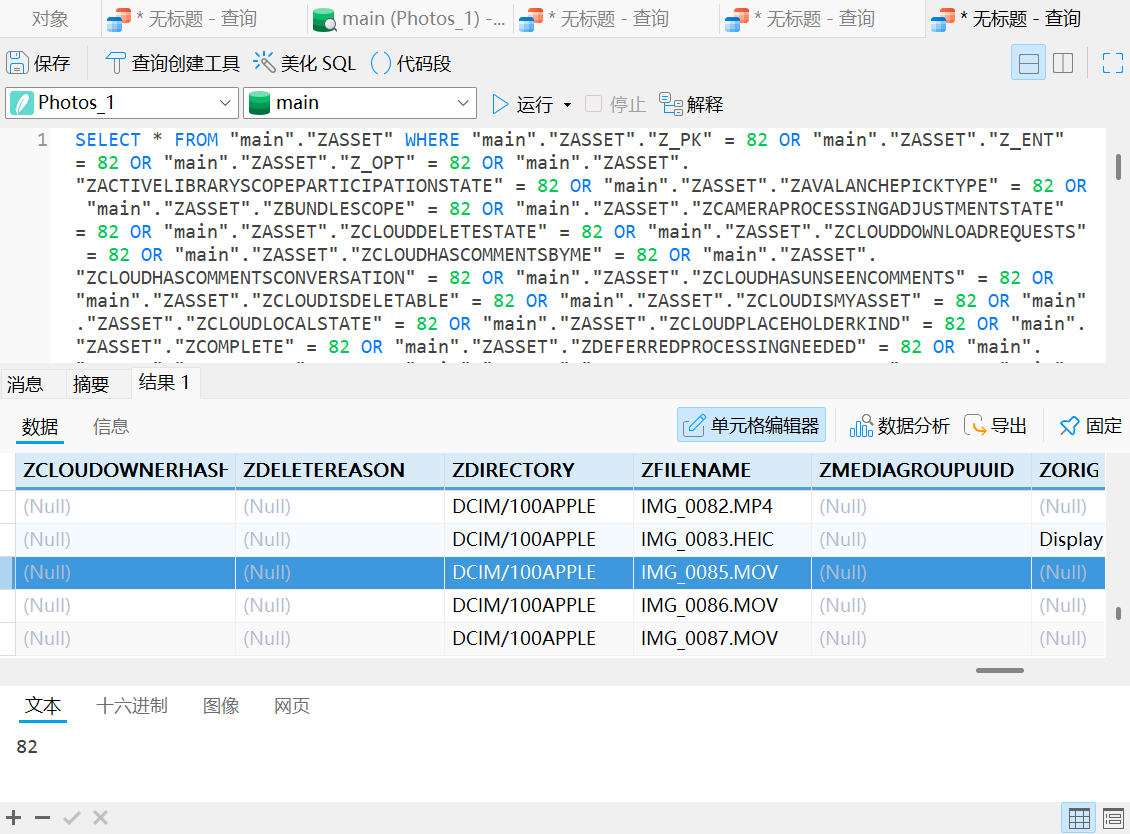1130x834 pixels.
Task: Click the ZDIRECTORY column header
Action: [539, 471]
